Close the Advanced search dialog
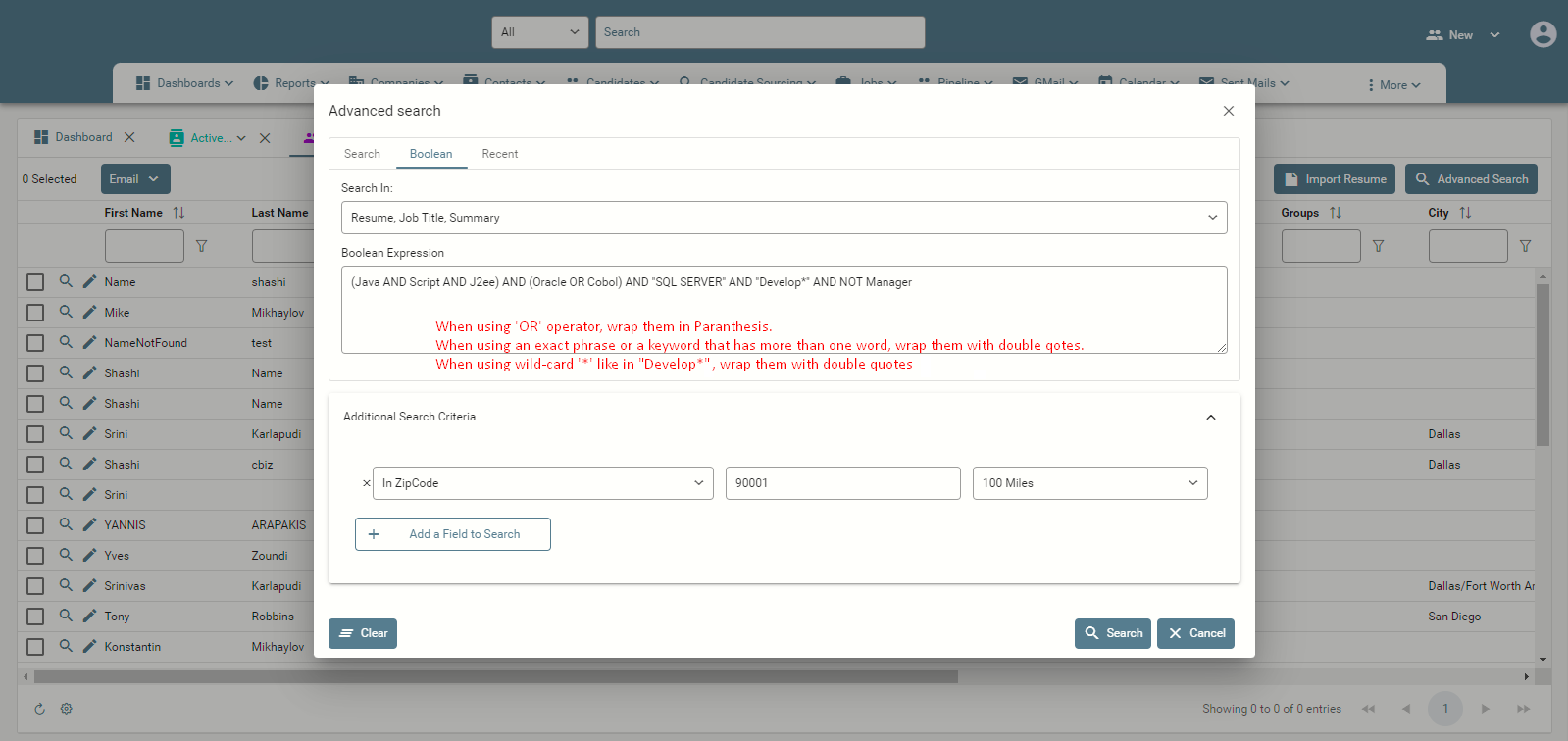The image size is (1568, 741). [x=1228, y=111]
